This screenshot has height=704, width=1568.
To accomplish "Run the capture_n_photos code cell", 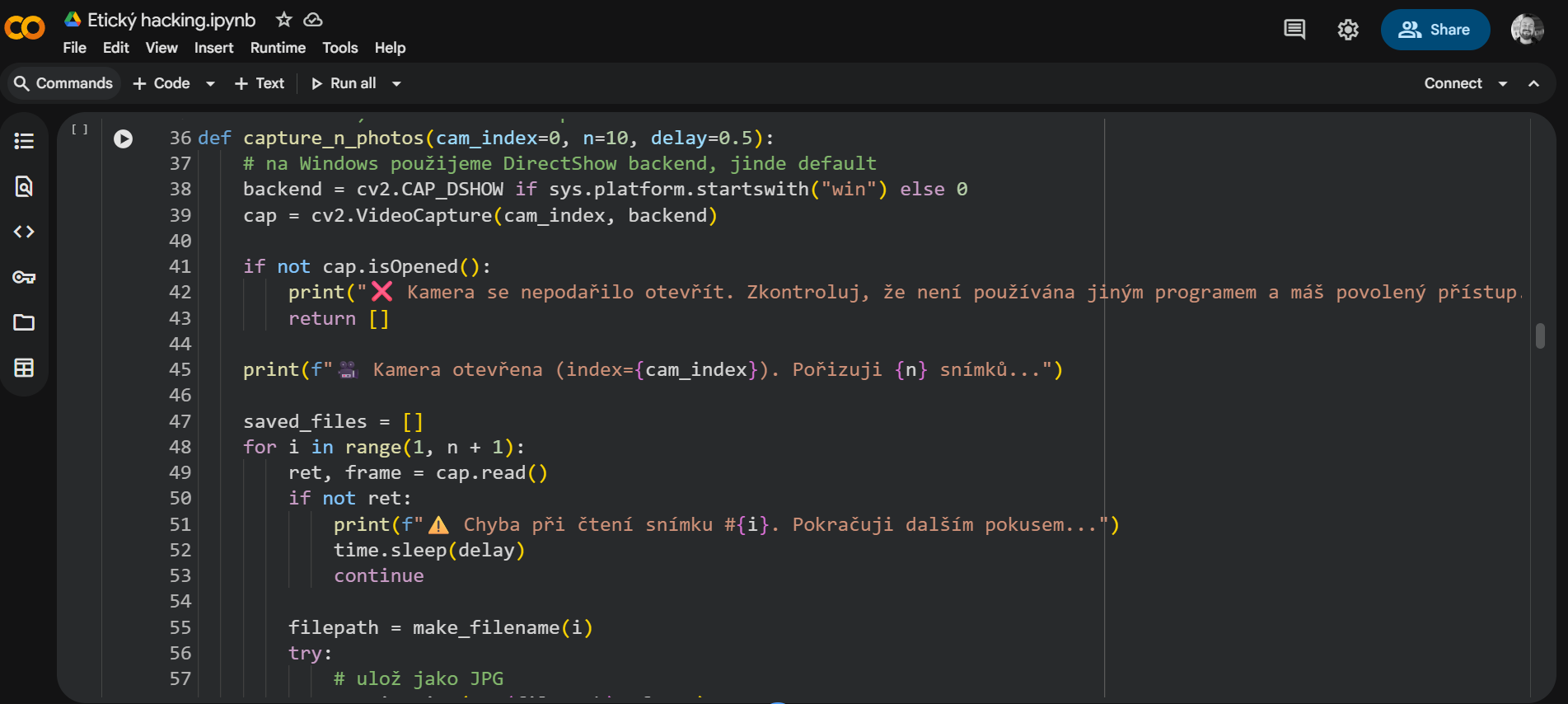I will 123,138.
